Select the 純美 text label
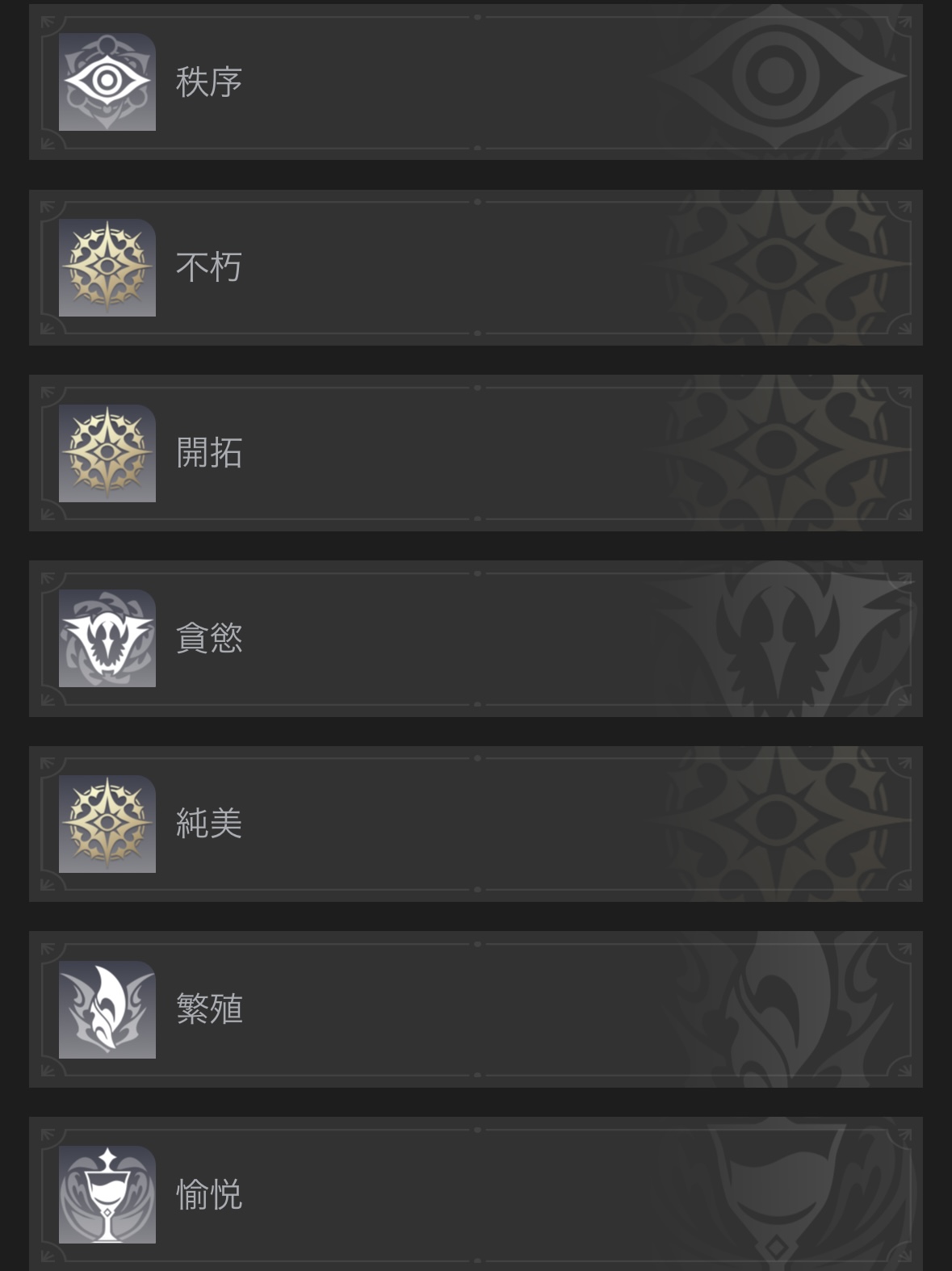 click(209, 824)
